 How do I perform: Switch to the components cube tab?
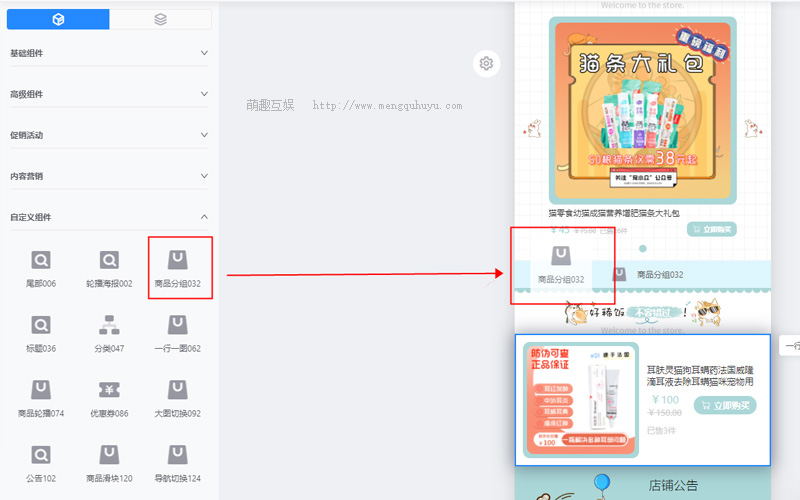point(58,19)
